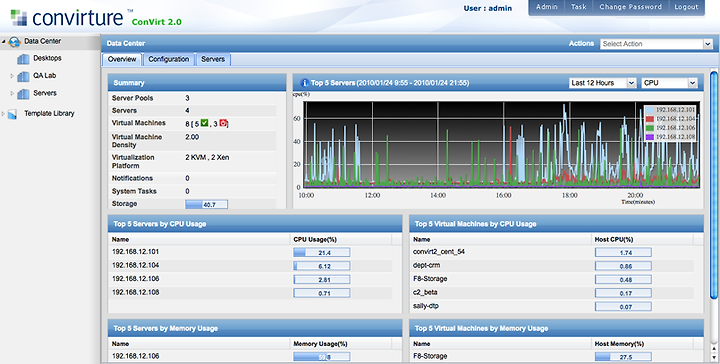Switch to the Configuration tab

(169, 59)
